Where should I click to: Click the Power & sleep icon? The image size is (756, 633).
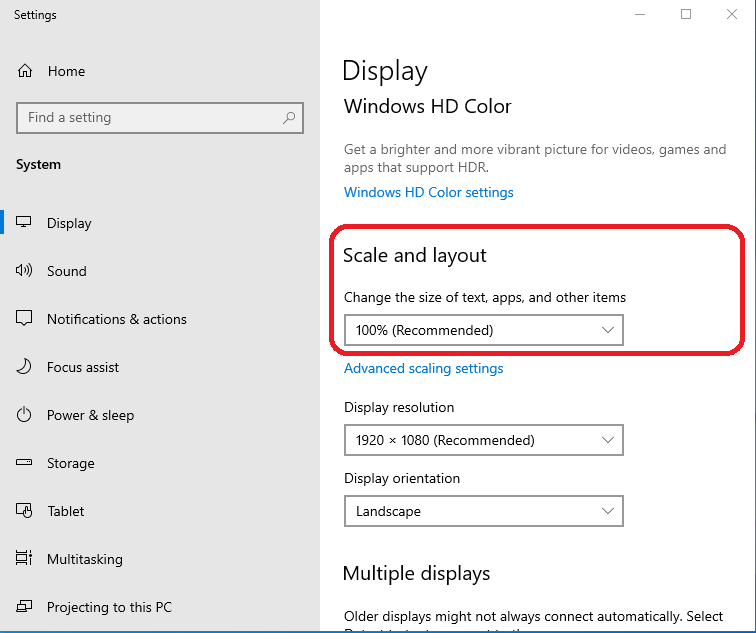coord(25,415)
